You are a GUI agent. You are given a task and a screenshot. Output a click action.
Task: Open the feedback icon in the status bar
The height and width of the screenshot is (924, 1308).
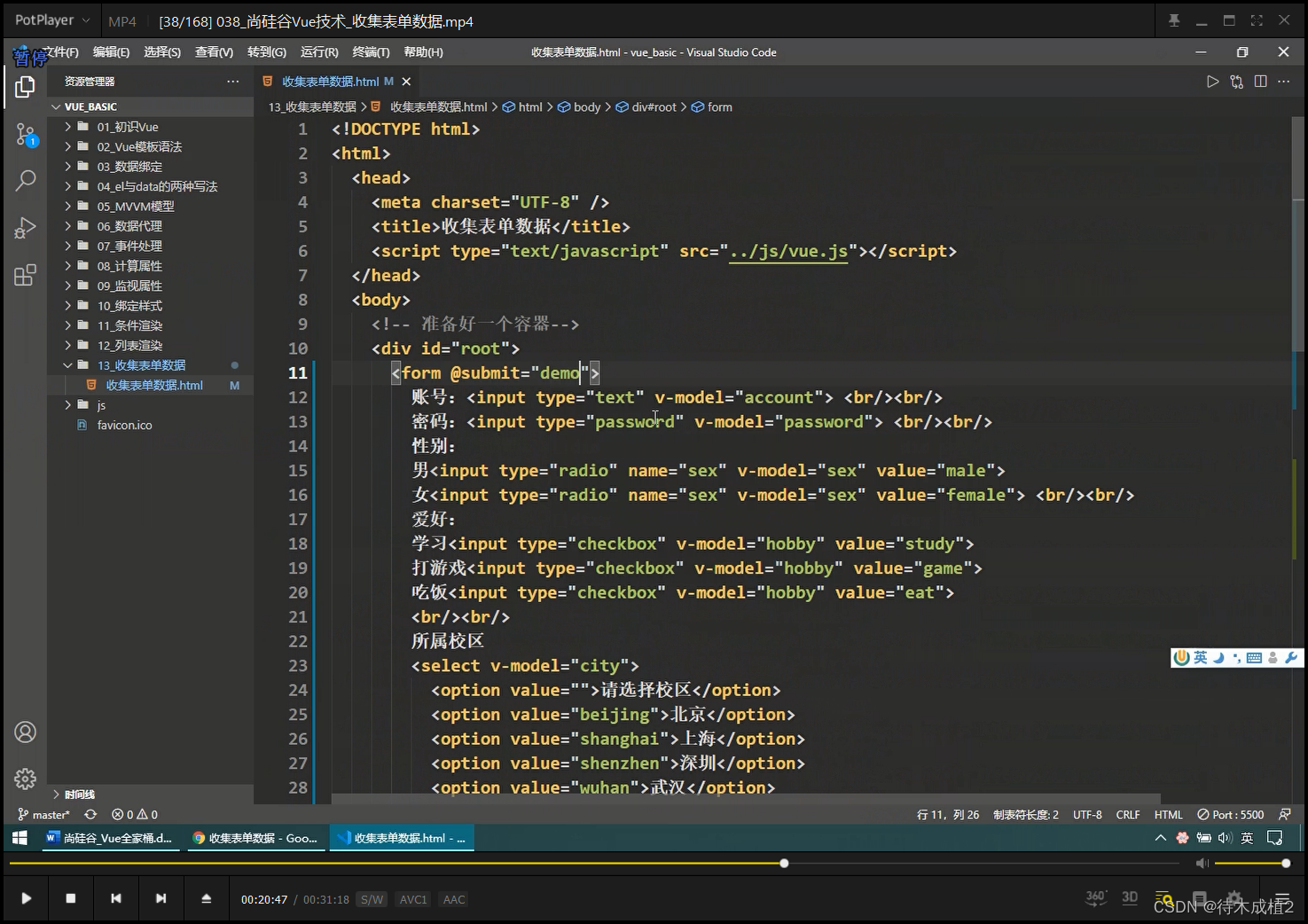(1284, 814)
